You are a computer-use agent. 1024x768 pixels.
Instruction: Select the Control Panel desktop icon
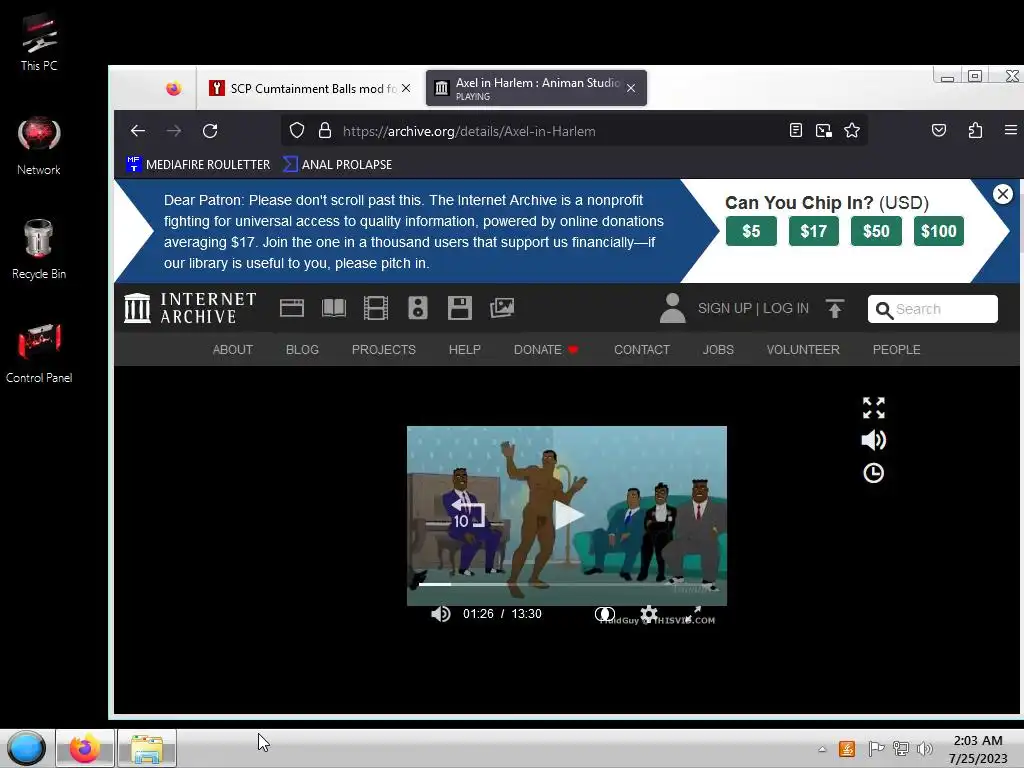click(39, 353)
